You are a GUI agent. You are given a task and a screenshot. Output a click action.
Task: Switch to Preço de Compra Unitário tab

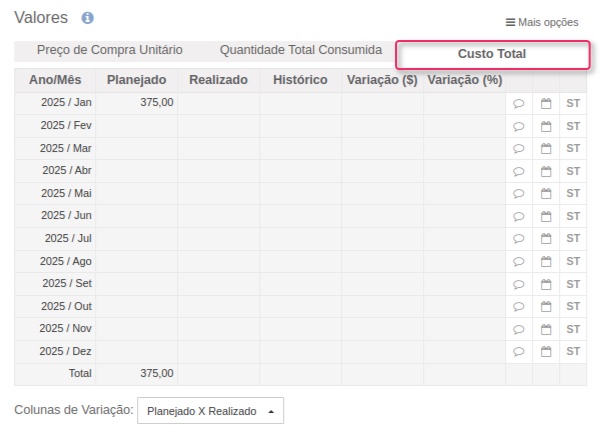click(109, 50)
